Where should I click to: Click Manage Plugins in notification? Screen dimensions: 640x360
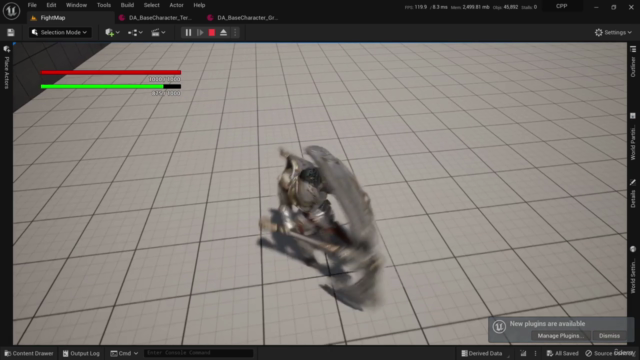560,336
